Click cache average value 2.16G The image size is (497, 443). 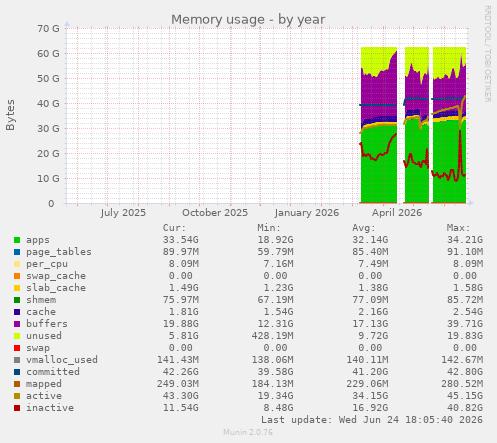373,312
